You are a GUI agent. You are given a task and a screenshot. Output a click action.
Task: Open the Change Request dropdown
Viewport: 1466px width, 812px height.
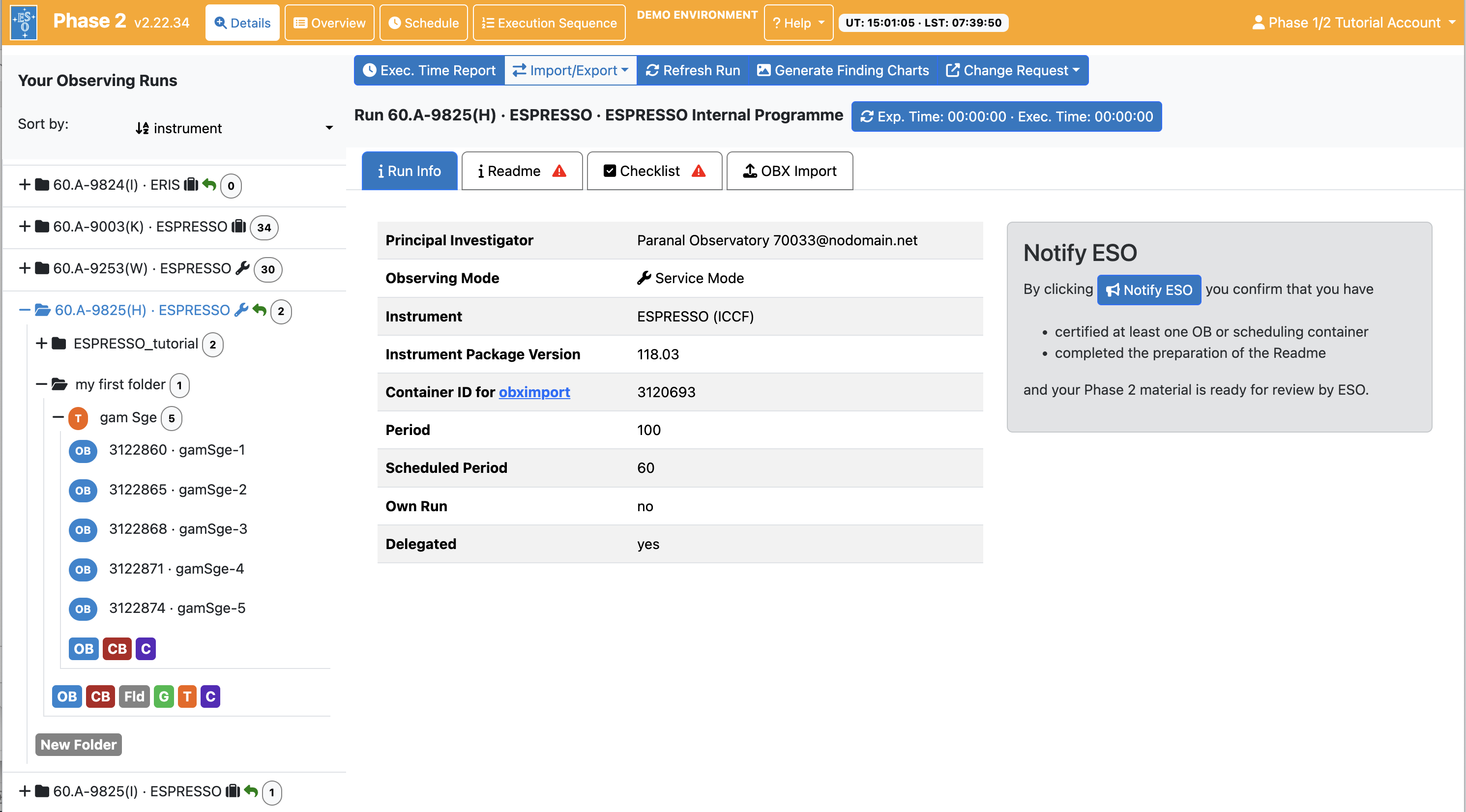pyautogui.click(x=1013, y=71)
